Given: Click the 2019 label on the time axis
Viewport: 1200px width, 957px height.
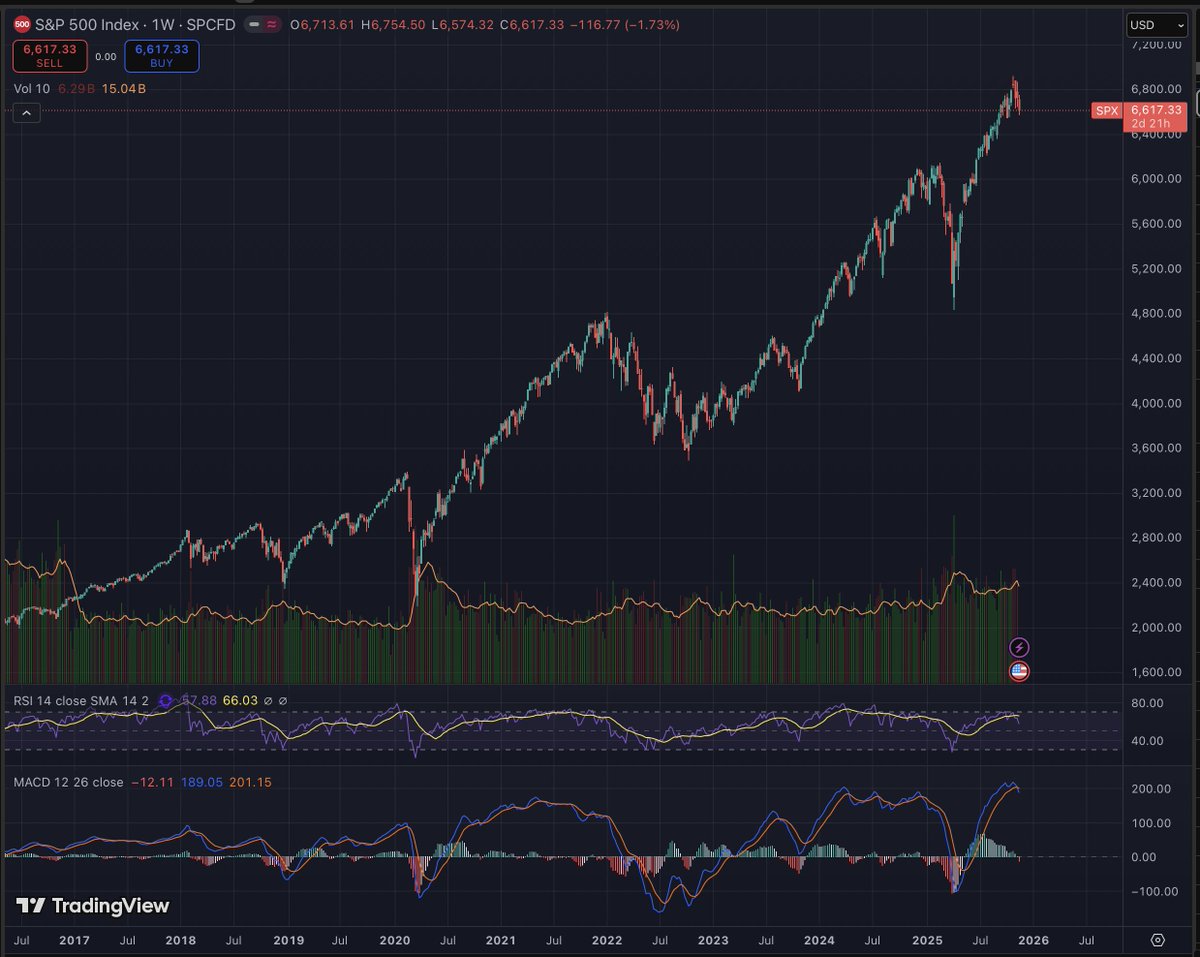Looking at the screenshot, I should coord(288,940).
